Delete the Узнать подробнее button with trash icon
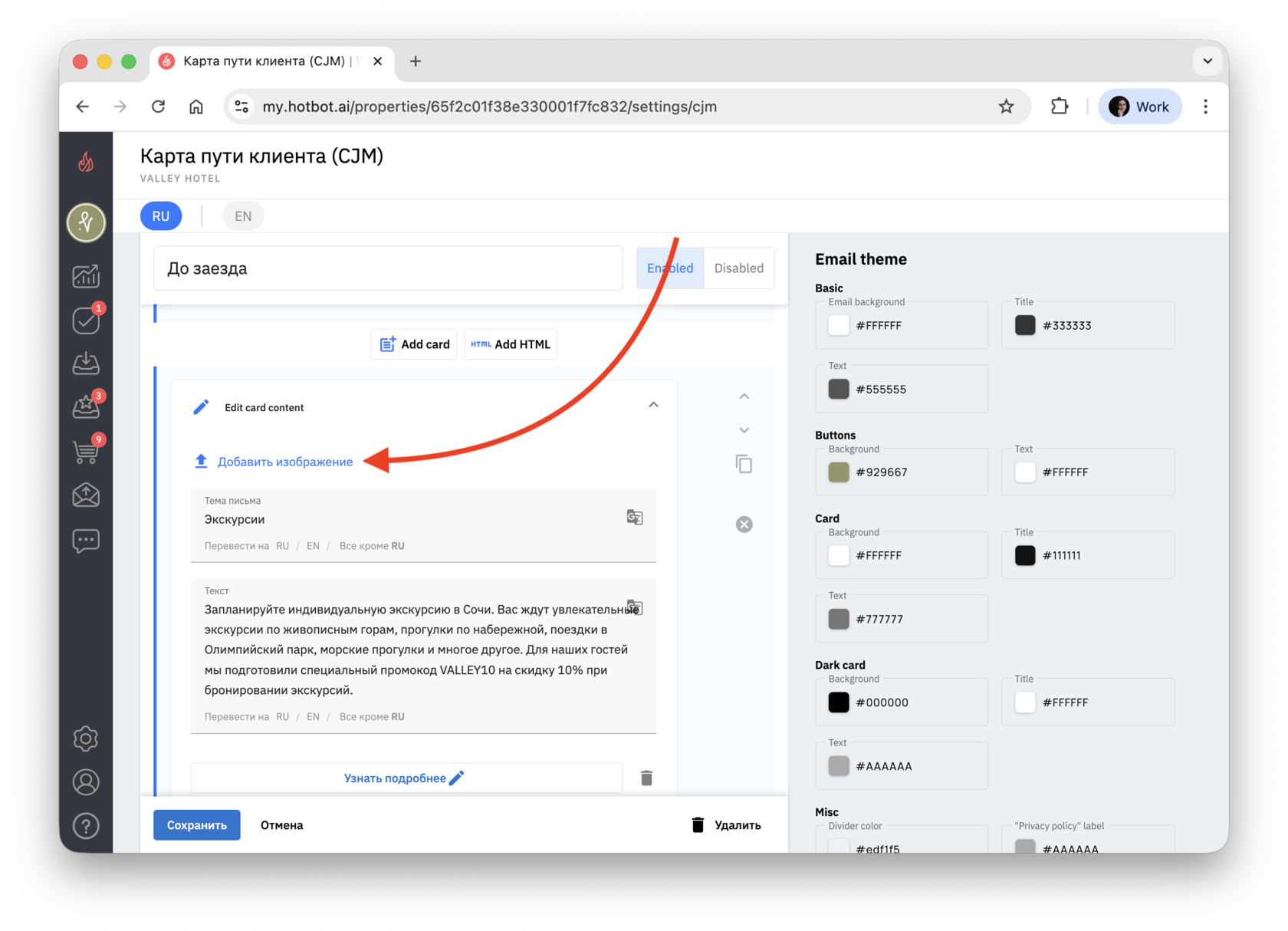Screen dimensions: 1288x931 click(x=646, y=778)
